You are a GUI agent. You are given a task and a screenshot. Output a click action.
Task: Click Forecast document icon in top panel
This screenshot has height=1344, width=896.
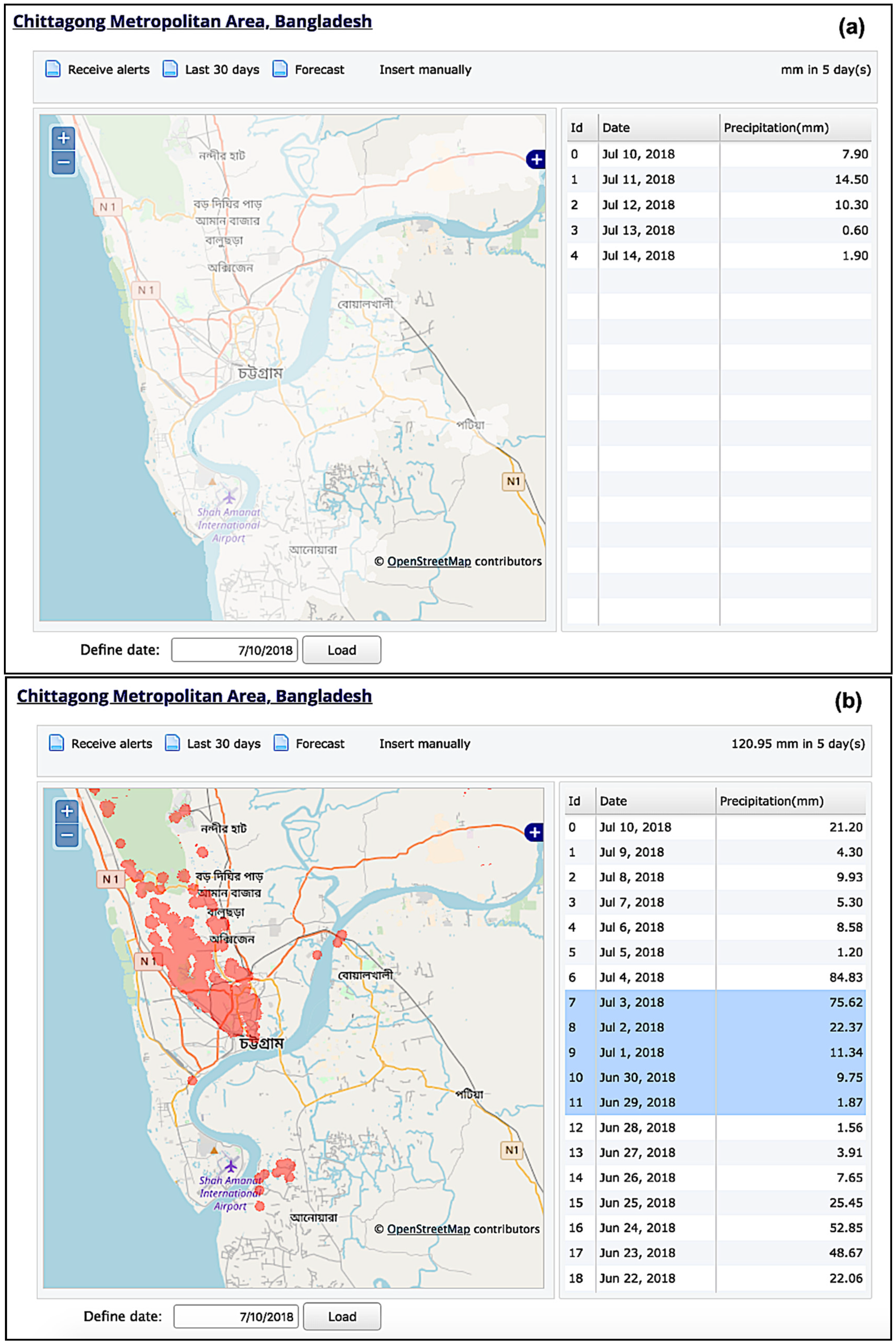point(280,69)
